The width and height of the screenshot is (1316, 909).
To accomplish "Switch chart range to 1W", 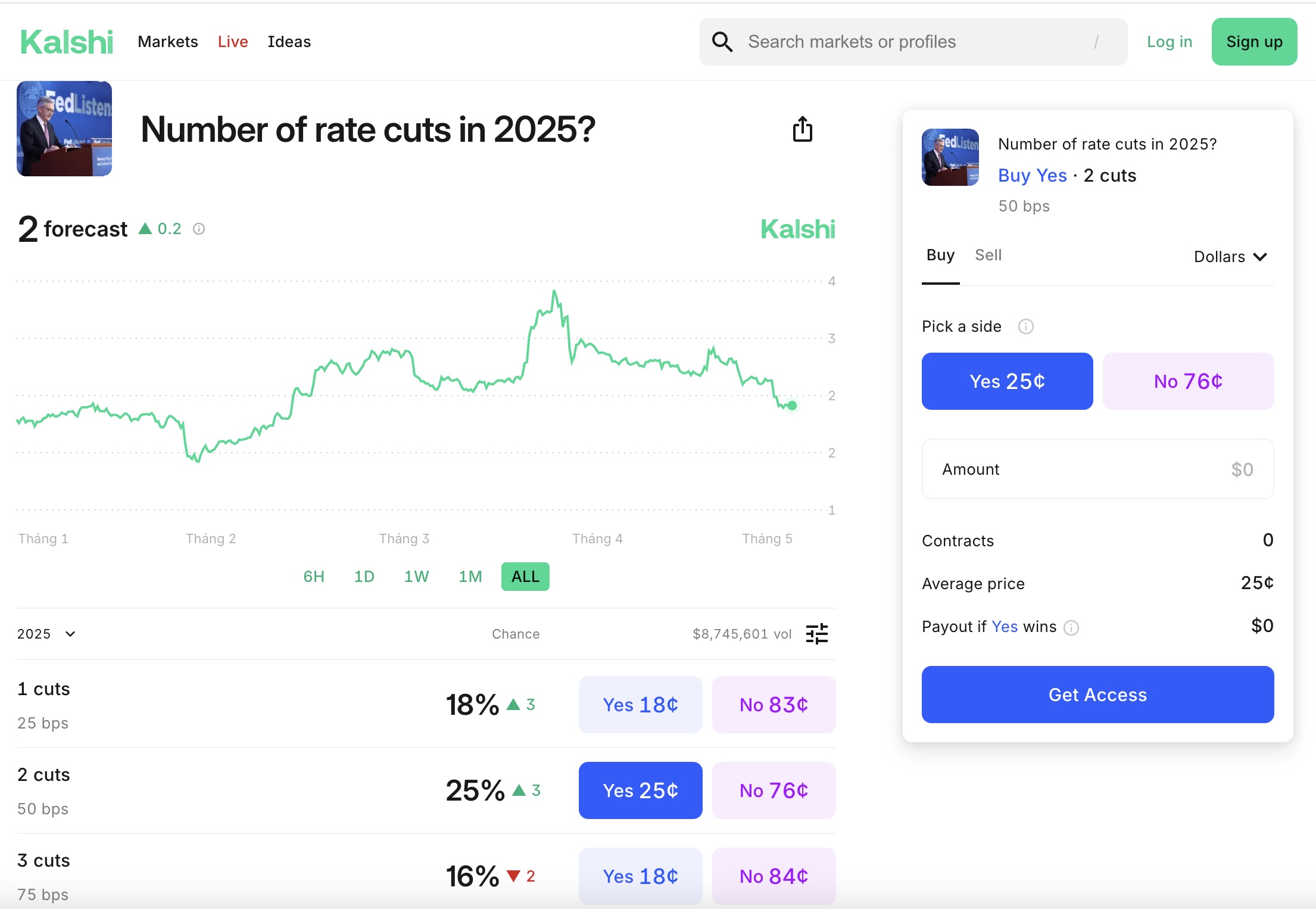I will click(416, 577).
